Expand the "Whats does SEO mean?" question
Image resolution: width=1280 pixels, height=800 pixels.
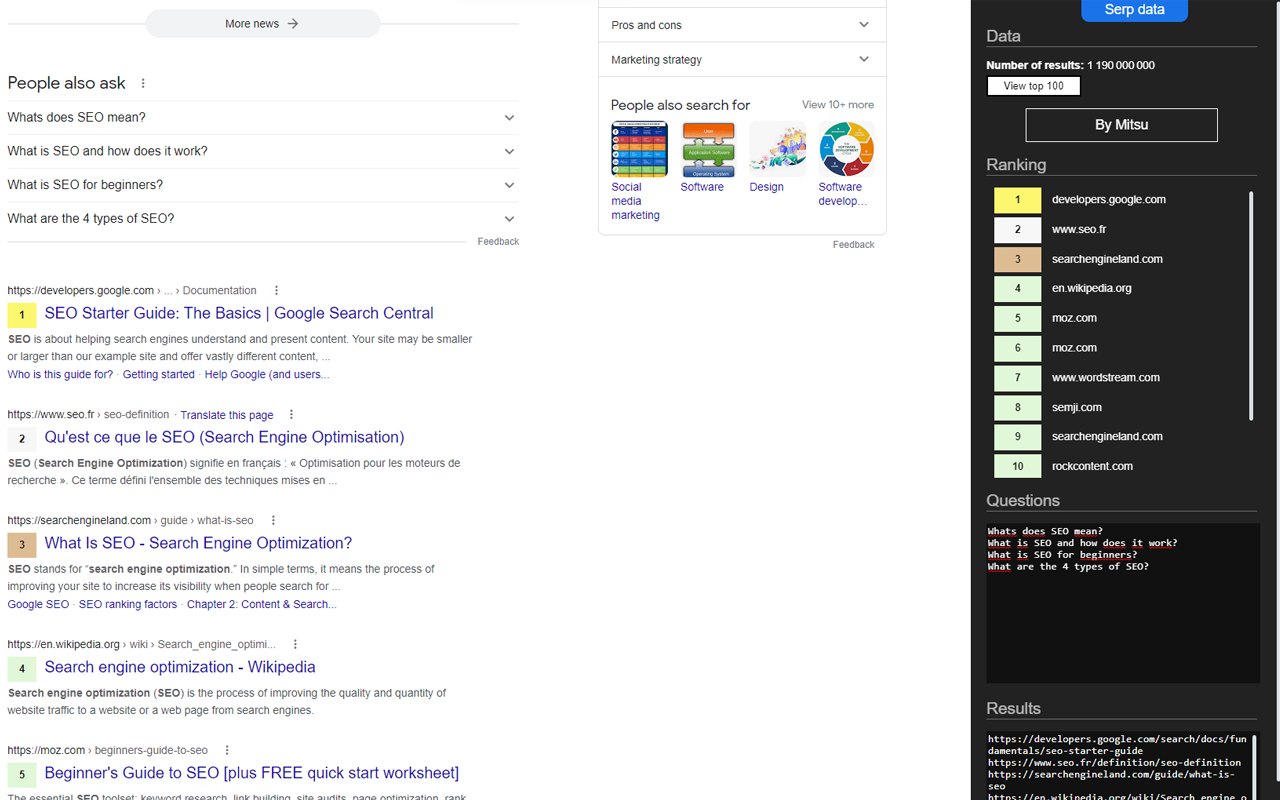pyautogui.click(x=262, y=117)
